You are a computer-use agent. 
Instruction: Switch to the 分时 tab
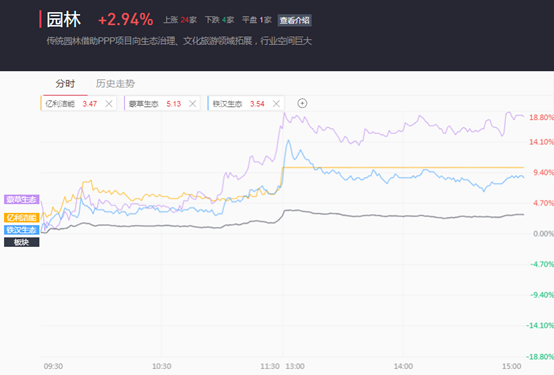point(65,84)
